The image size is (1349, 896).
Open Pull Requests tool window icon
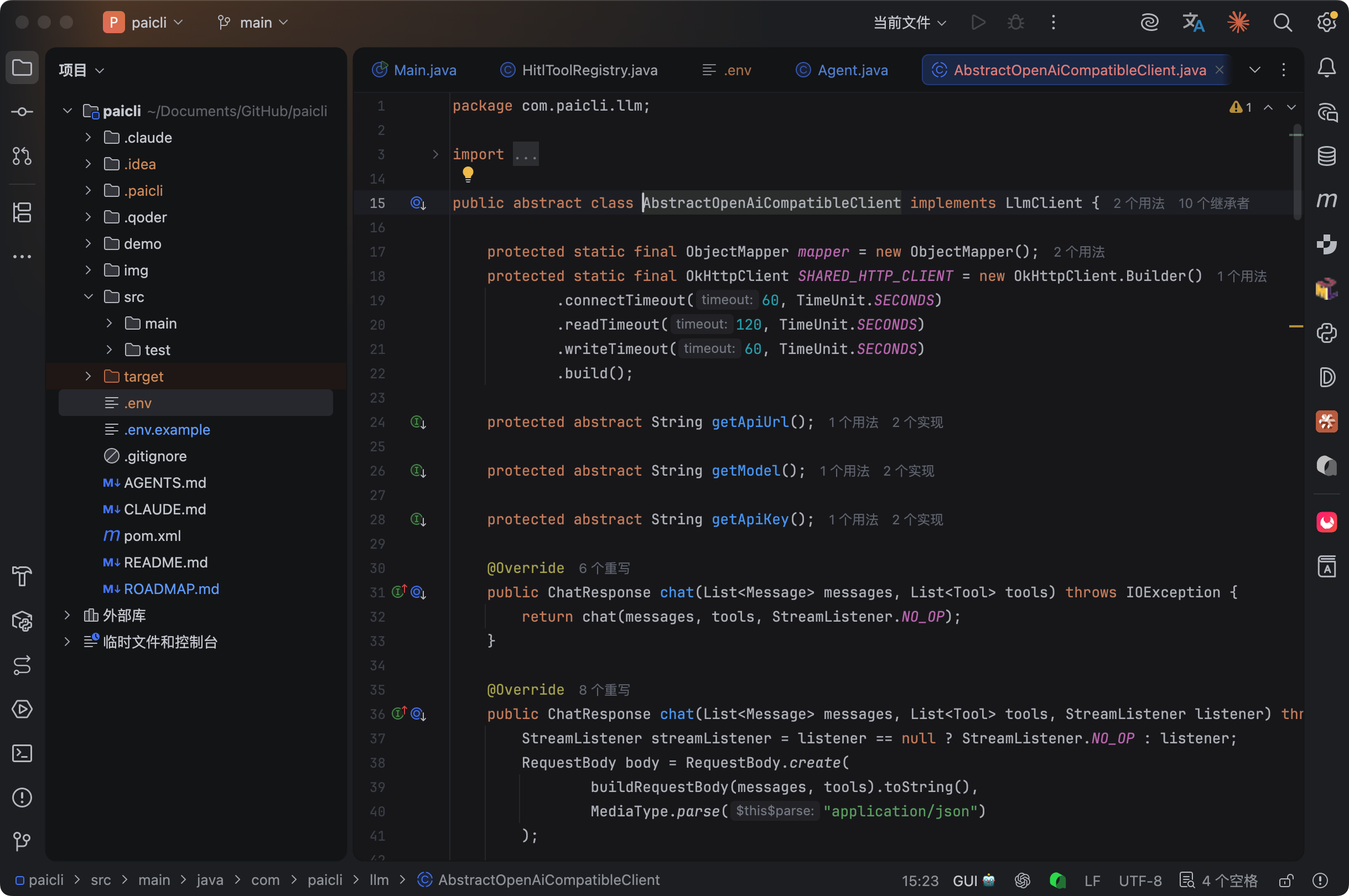pos(22,156)
